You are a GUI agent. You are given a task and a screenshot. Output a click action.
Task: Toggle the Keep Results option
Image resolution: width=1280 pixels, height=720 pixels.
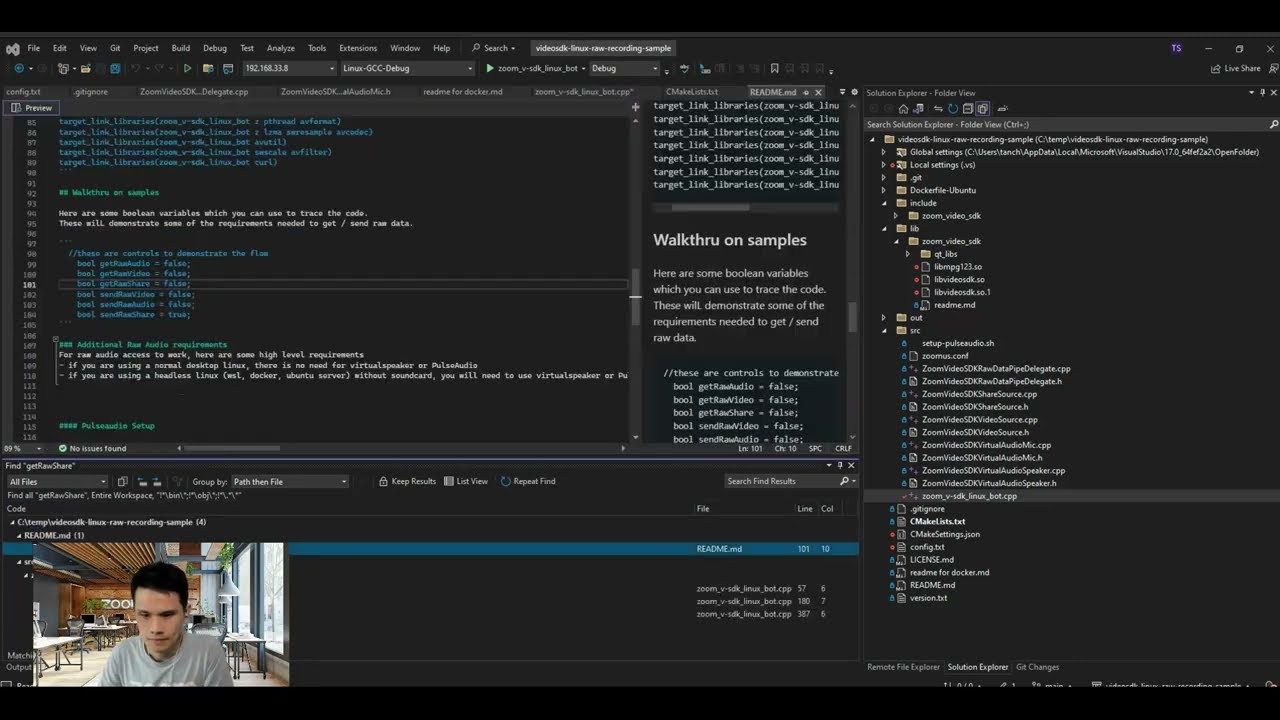coord(383,482)
